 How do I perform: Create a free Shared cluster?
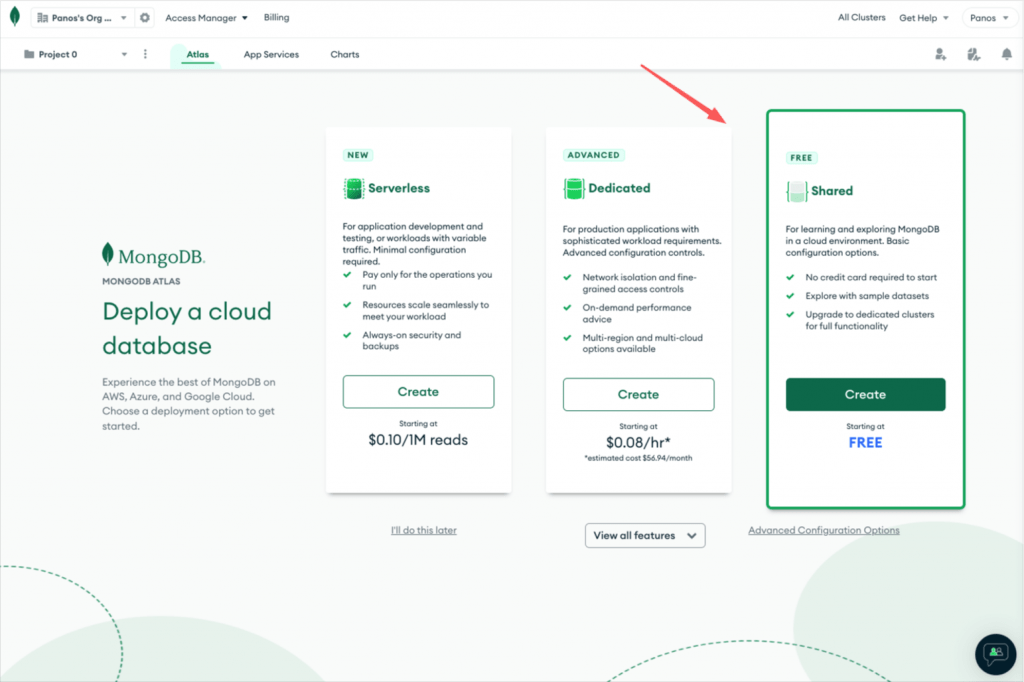[865, 395]
